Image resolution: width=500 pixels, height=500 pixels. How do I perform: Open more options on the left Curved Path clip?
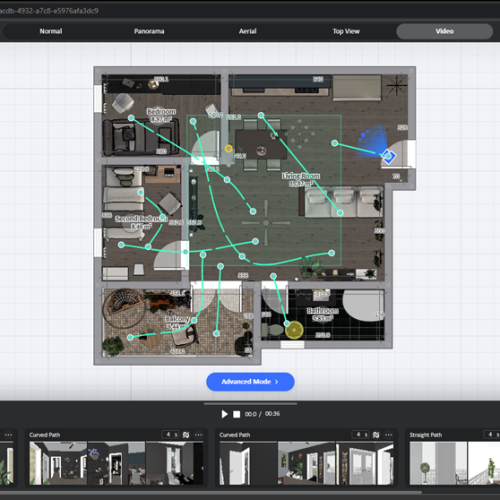click(199, 435)
